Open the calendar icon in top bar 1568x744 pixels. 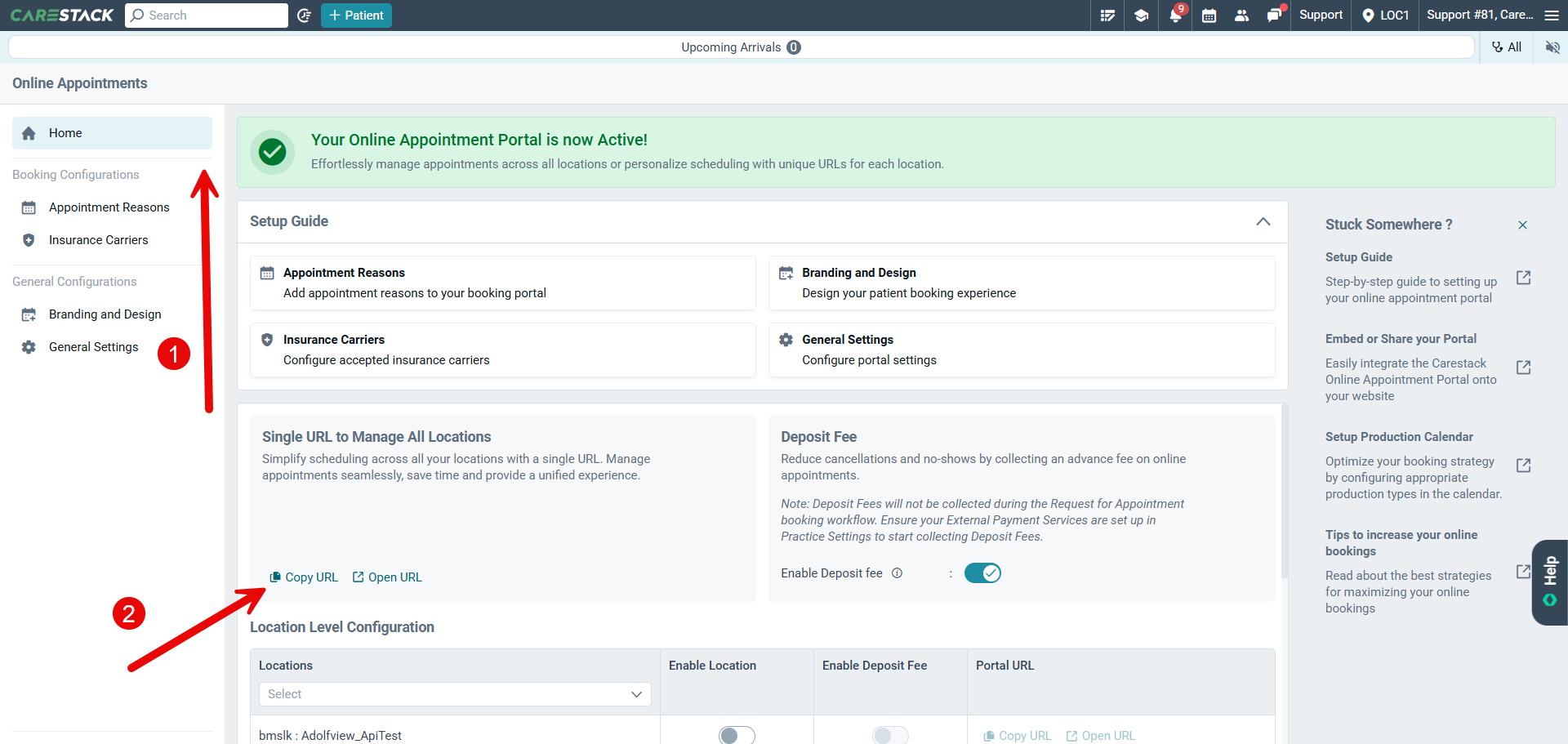pyautogui.click(x=1209, y=16)
